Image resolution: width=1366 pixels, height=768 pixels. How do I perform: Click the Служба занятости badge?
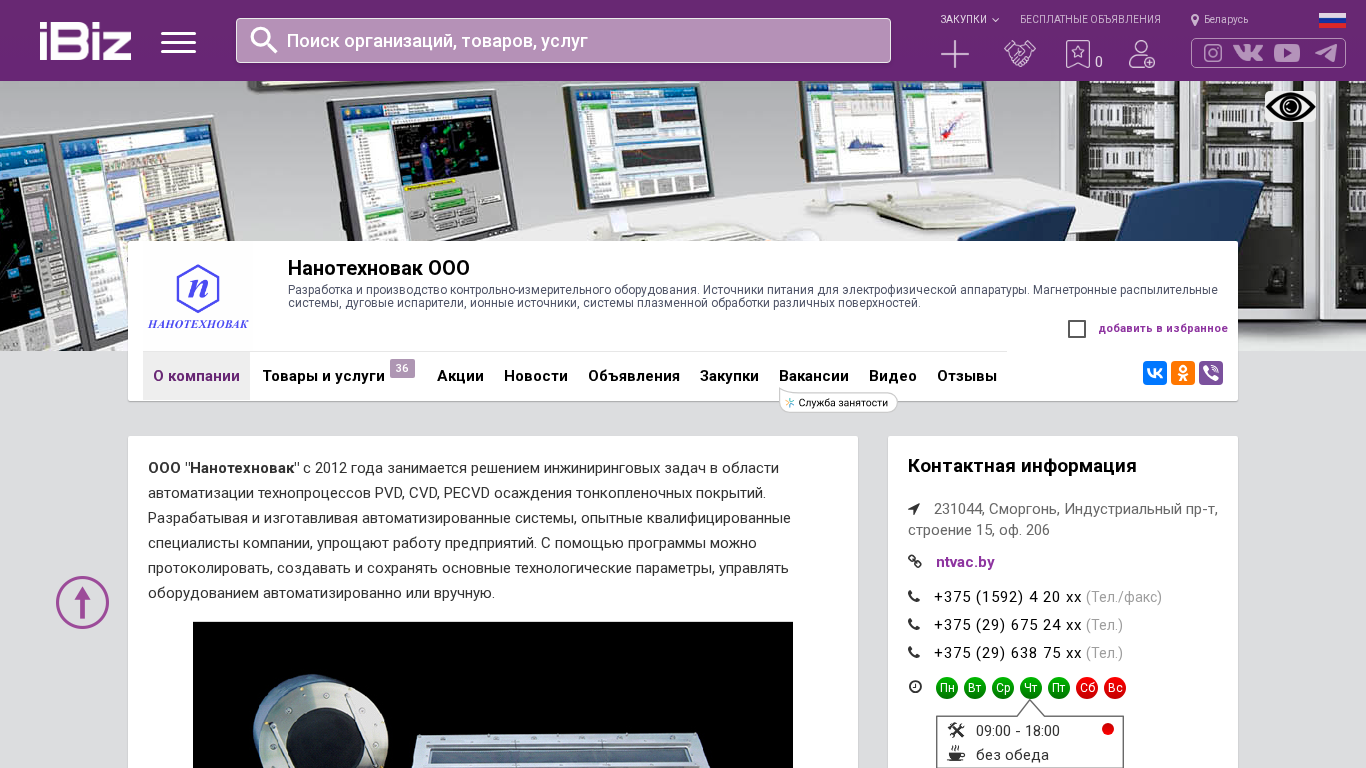[x=838, y=402]
